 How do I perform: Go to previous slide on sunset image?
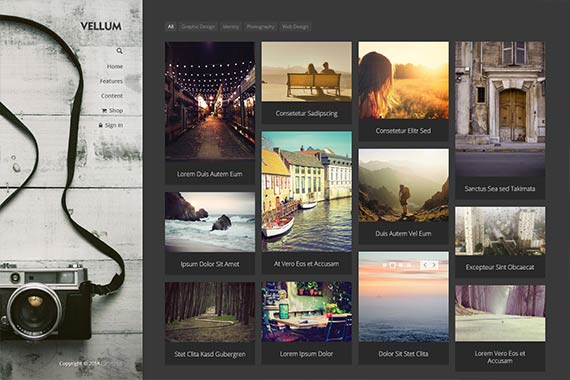[x=425, y=265]
